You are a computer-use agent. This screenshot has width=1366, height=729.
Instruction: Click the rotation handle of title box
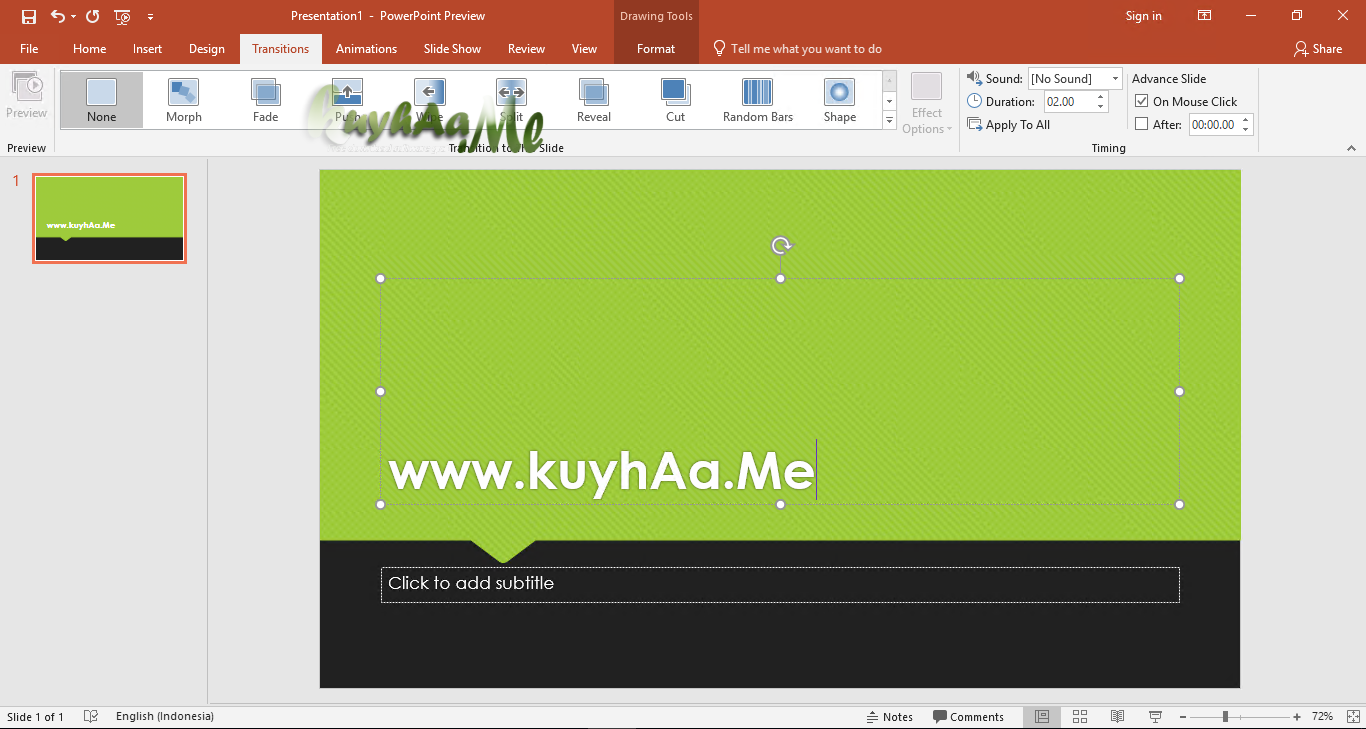pyautogui.click(x=781, y=245)
